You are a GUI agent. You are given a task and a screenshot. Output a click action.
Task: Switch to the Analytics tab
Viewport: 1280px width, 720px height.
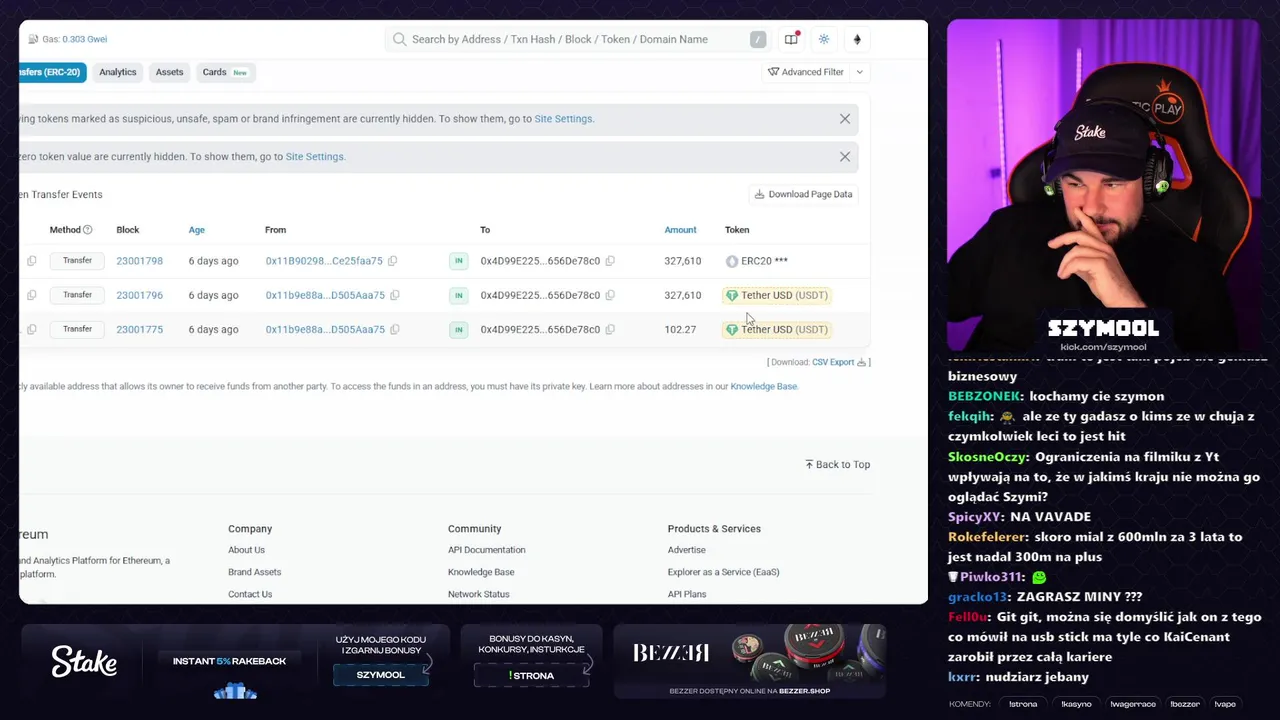(x=117, y=72)
